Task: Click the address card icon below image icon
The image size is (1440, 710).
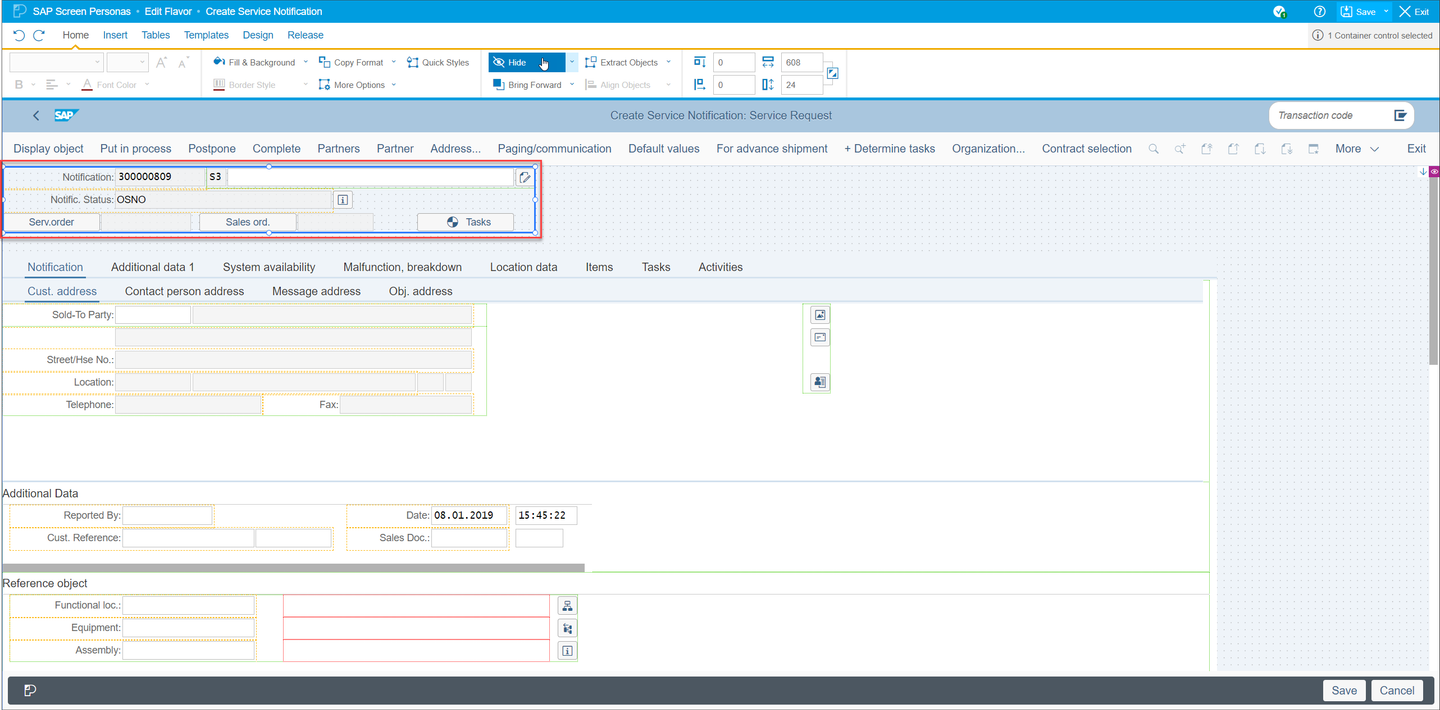Action: coord(820,337)
